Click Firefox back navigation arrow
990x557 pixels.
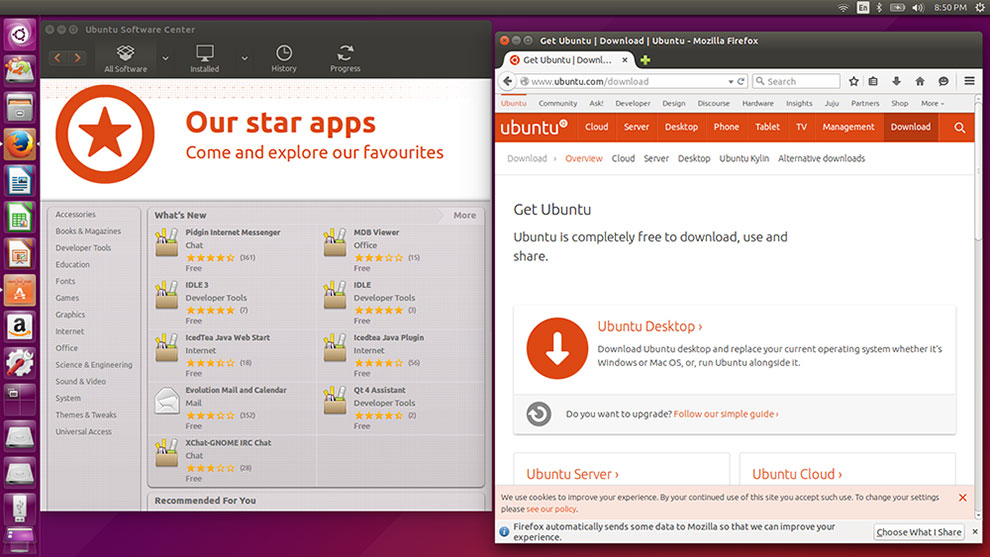tap(508, 81)
